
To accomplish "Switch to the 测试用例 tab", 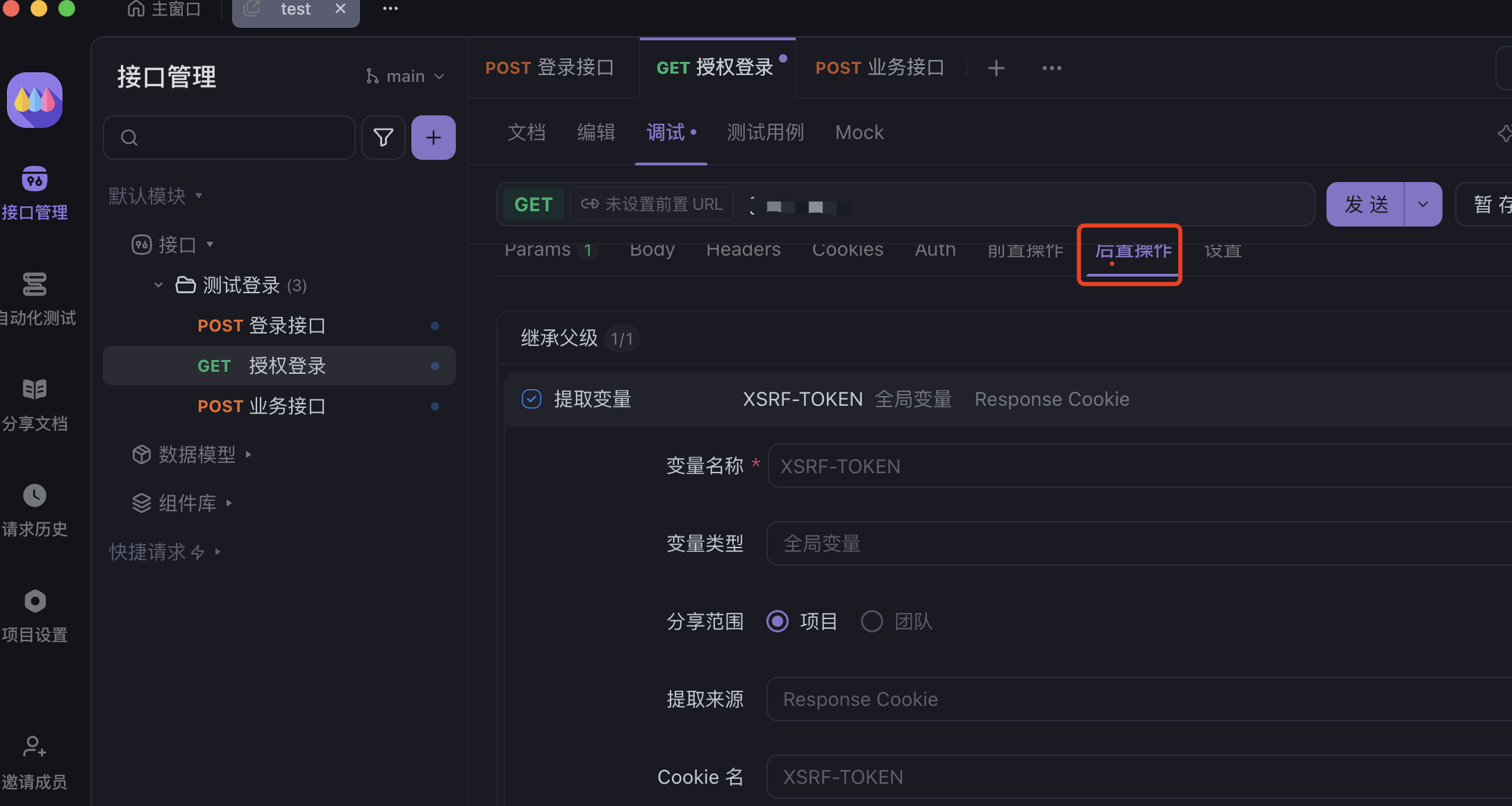I will [765, 132].
